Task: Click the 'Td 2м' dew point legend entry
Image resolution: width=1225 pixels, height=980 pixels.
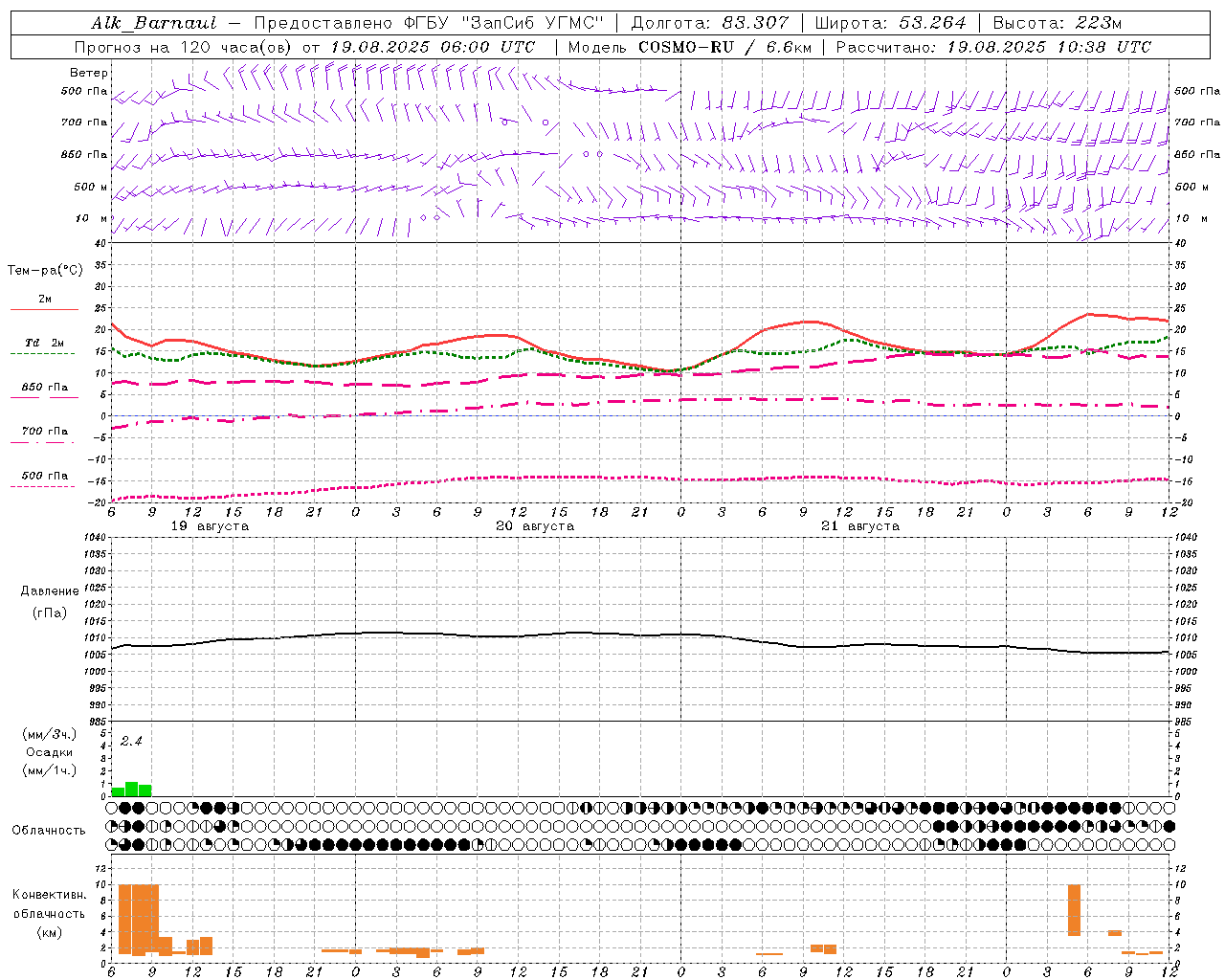Action: pos(44,347)
